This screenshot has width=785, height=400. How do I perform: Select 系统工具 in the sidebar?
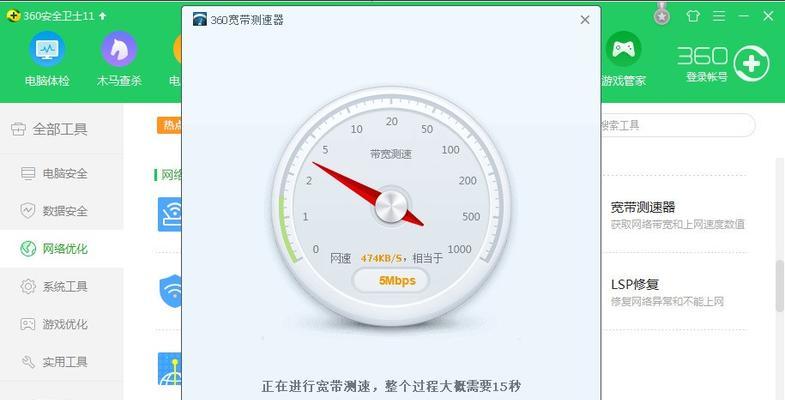click(61, 286)
